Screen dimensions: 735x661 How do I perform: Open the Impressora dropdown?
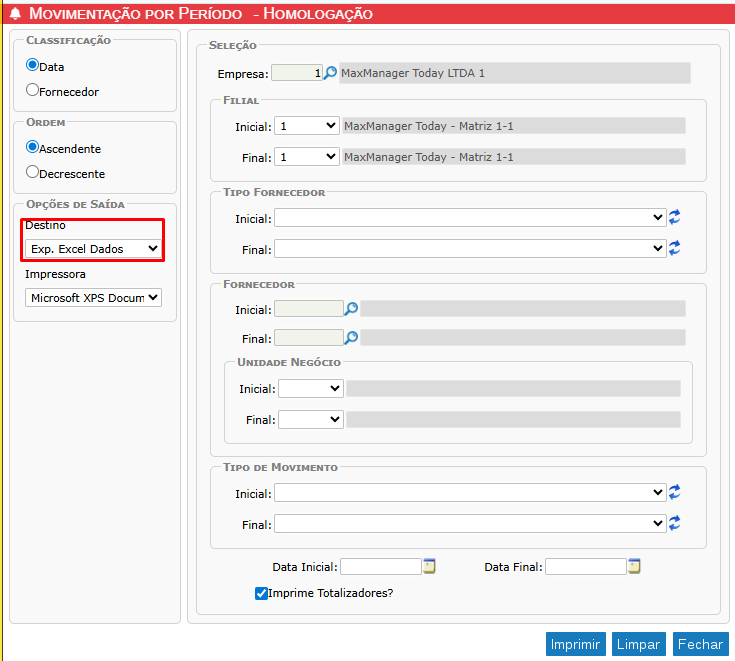pyautogui.click(x=94, y=298)
